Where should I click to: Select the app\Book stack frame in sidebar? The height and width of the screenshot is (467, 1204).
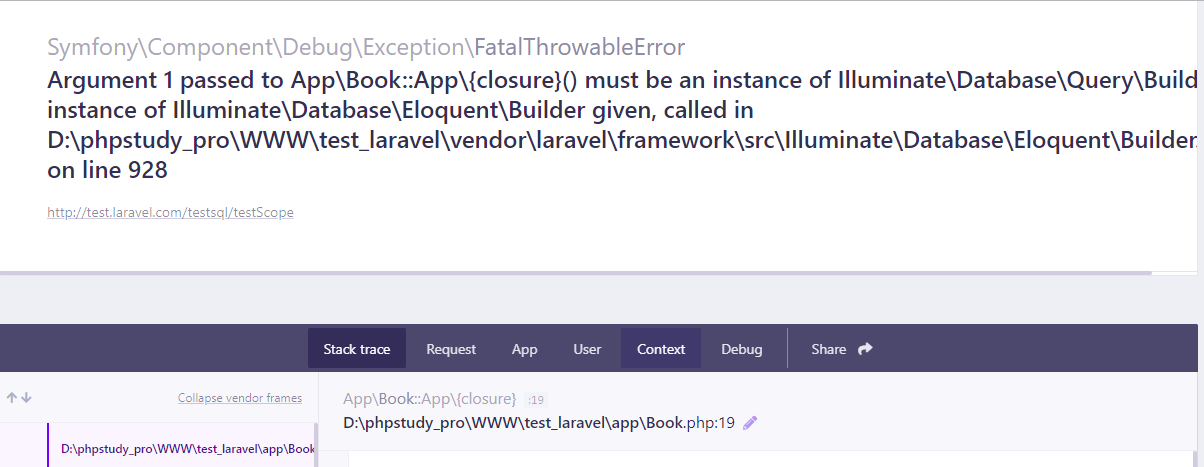pyautogui.click(x=187, y=449)
